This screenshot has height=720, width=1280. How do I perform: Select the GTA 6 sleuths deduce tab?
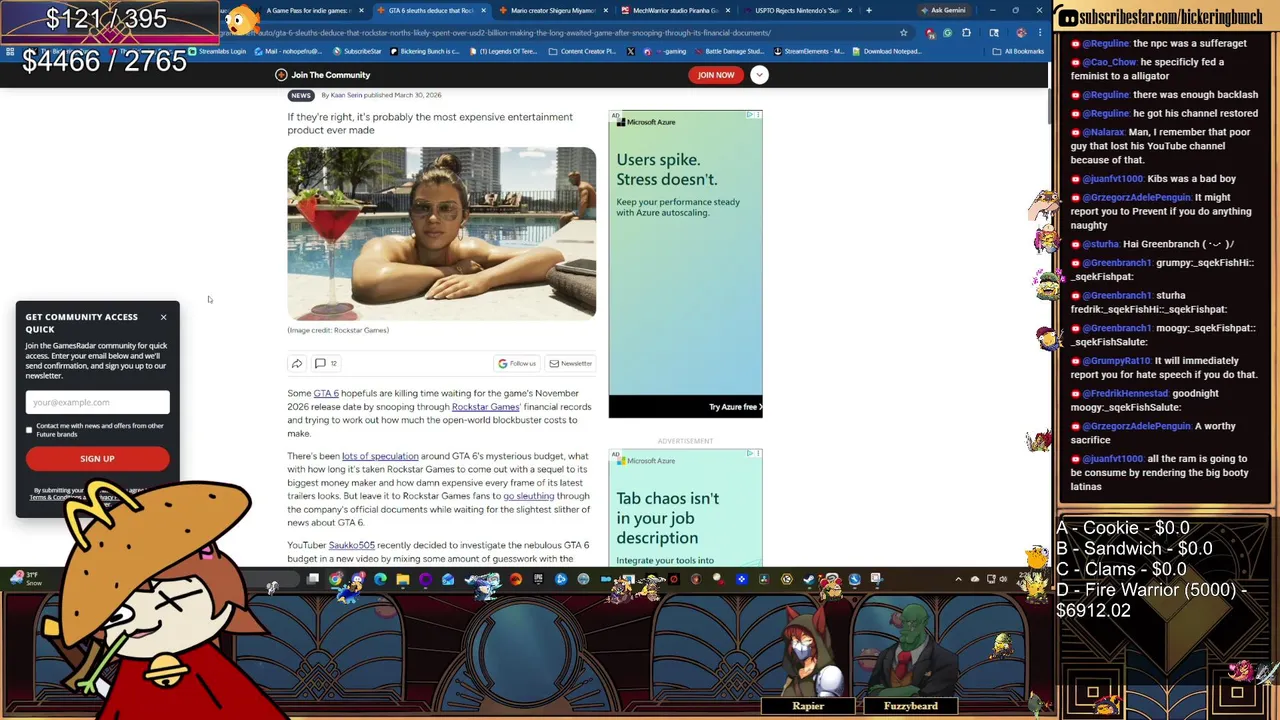pos(430,10)
